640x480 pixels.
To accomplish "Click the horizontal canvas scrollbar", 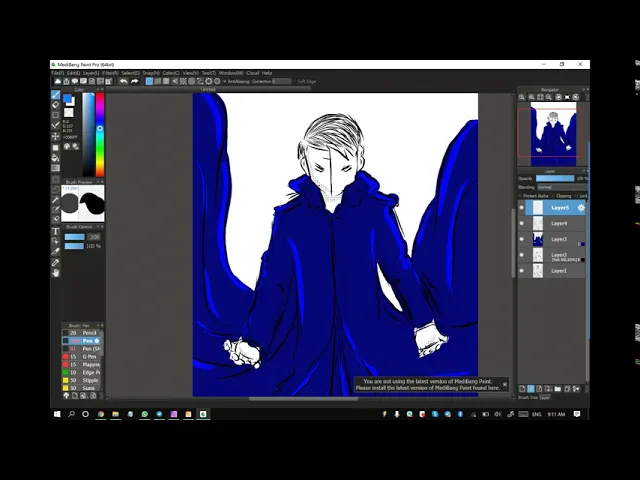I will click(x=303, y=399).
